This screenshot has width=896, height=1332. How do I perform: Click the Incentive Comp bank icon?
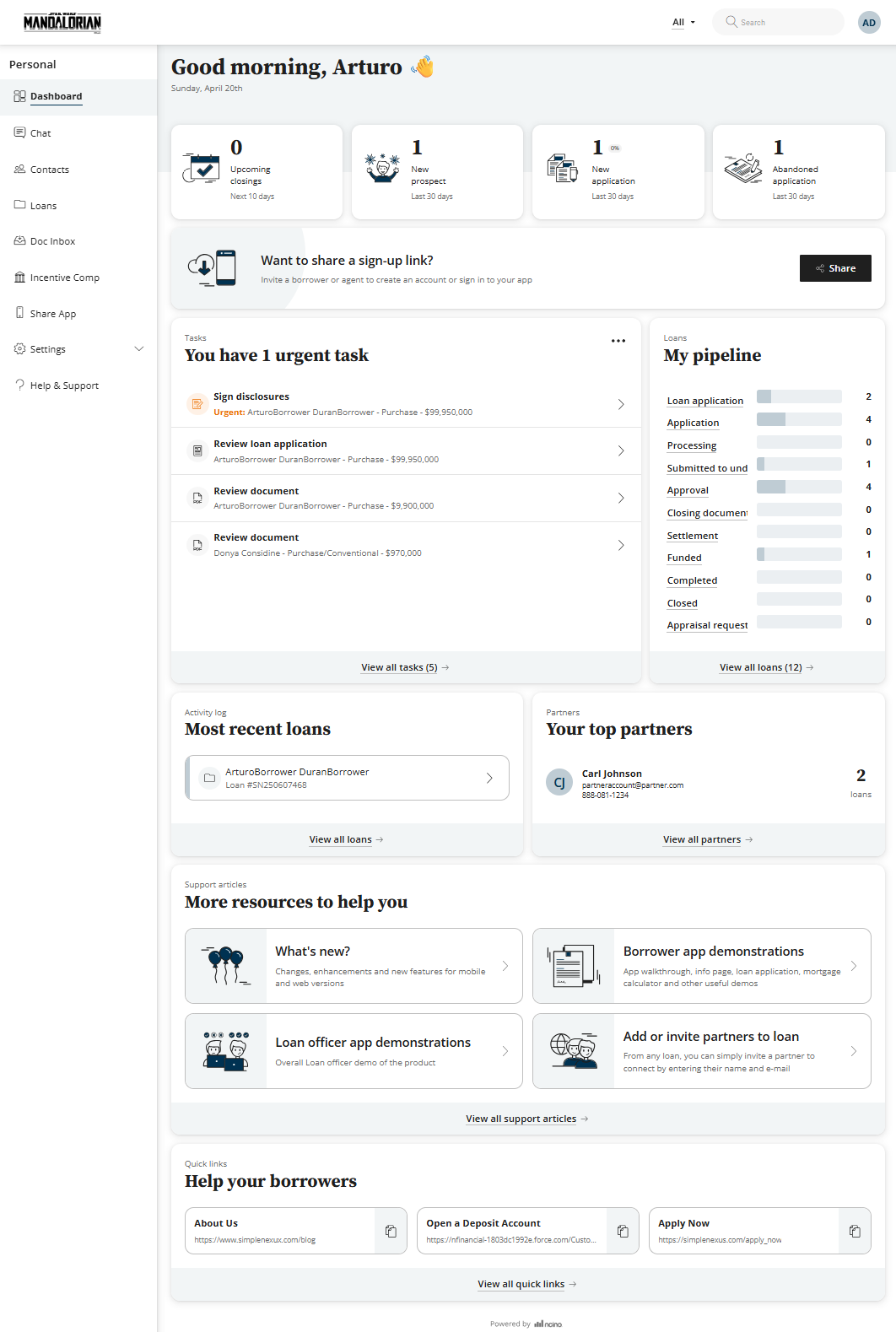coord(19,278)
